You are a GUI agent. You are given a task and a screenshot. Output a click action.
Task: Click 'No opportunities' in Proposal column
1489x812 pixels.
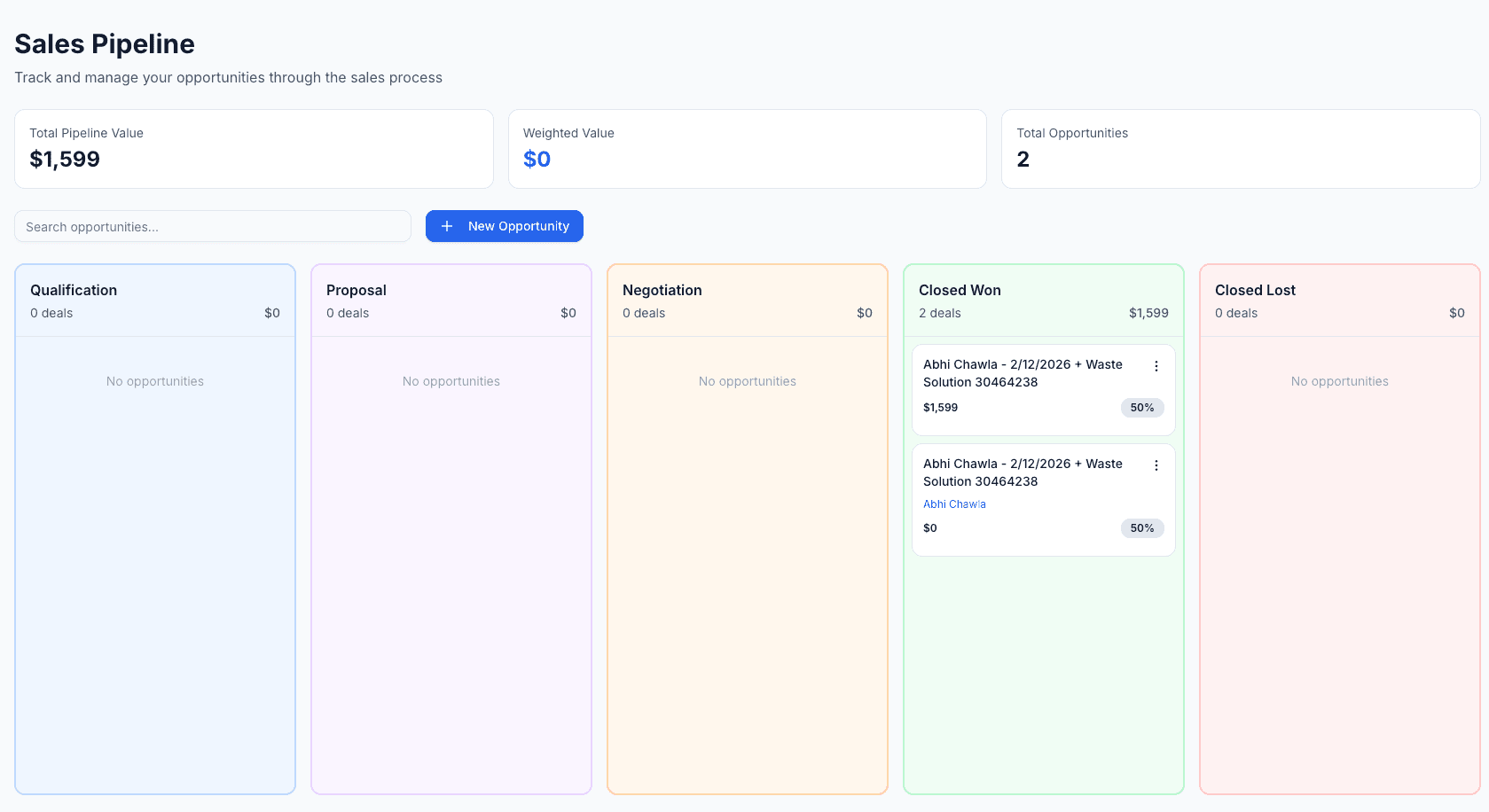(451, 381)
